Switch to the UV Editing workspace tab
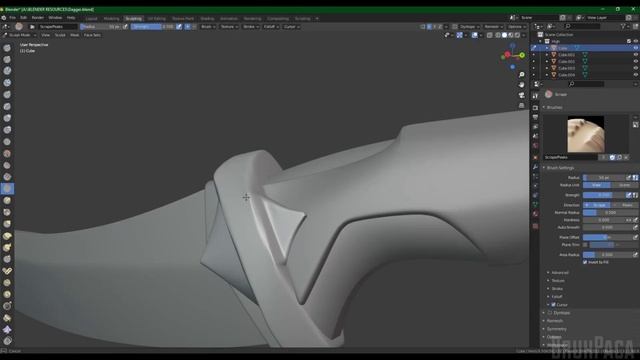 pos(157,19)
